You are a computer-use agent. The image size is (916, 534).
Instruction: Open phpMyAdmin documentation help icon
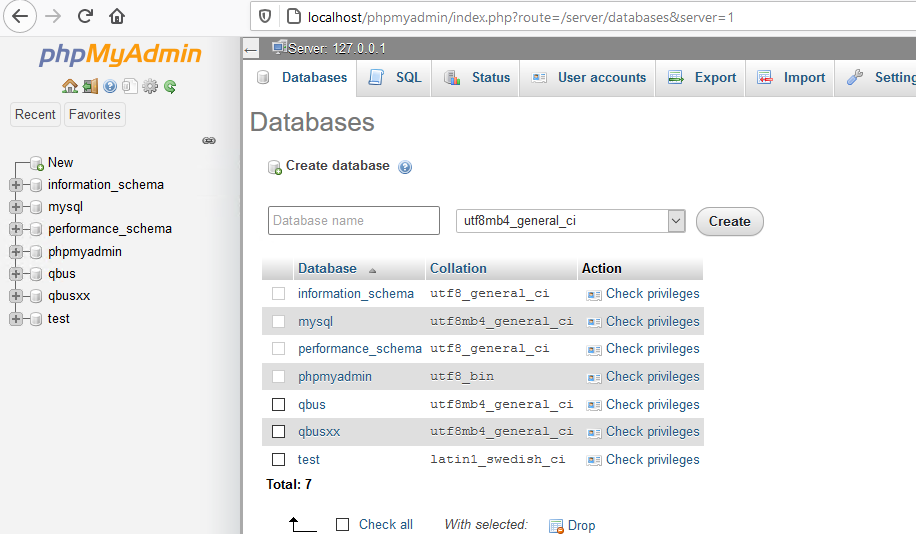[110, 86]
